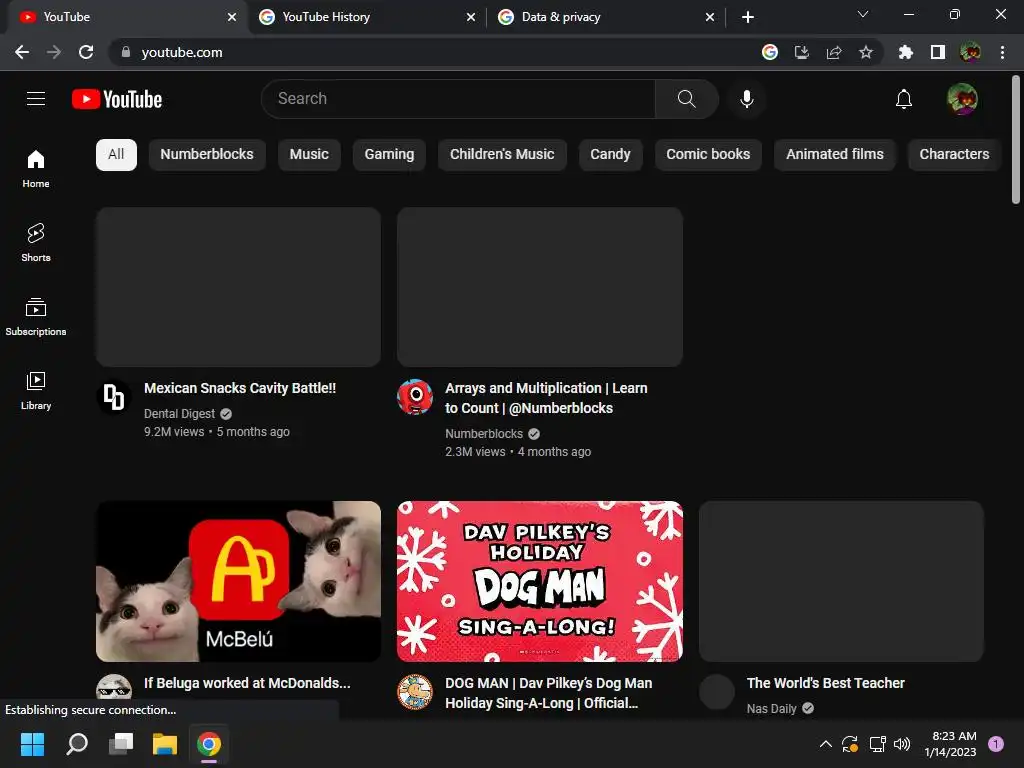Open volume control in system tray

902,744
